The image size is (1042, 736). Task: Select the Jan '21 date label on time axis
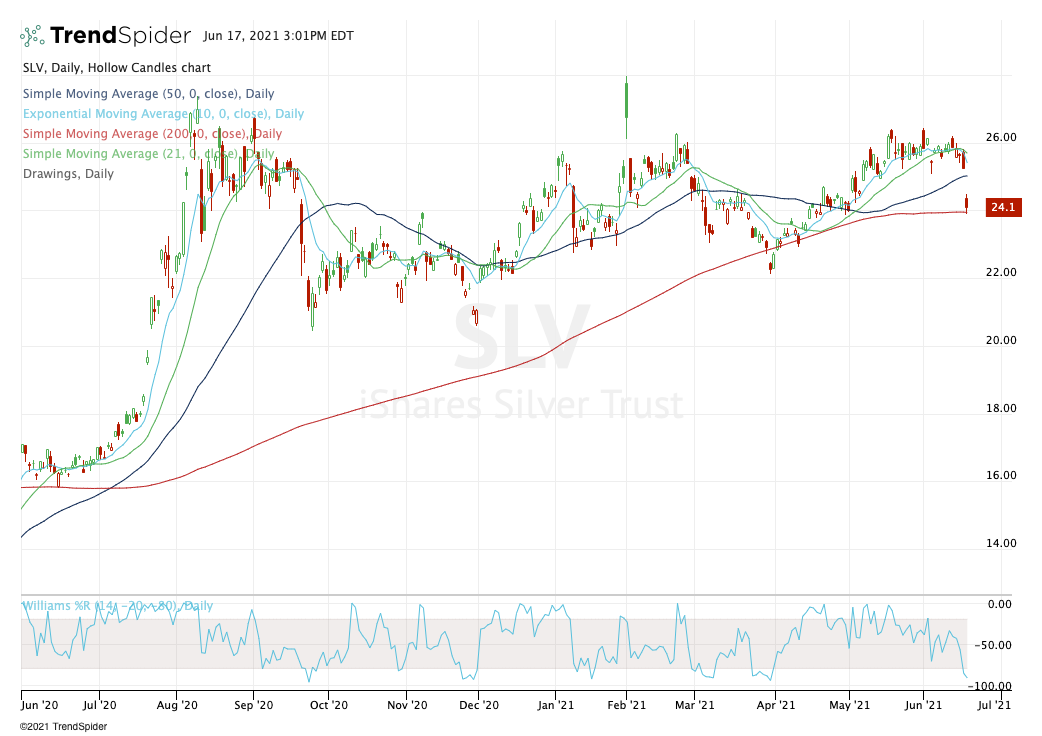(x=554, y=705)
